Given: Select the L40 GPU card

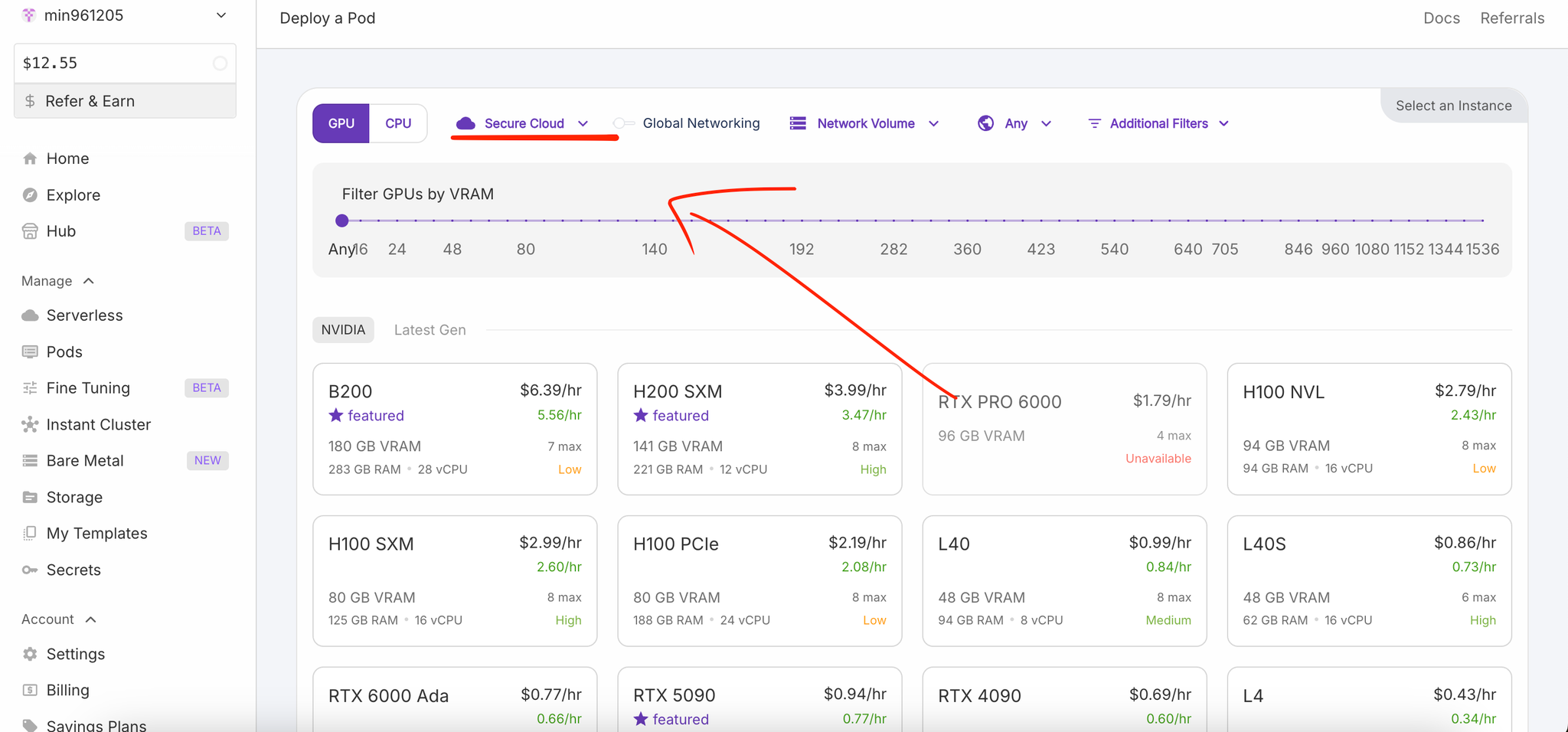Looking at the screenshot, I should (x=1064, y=581).
